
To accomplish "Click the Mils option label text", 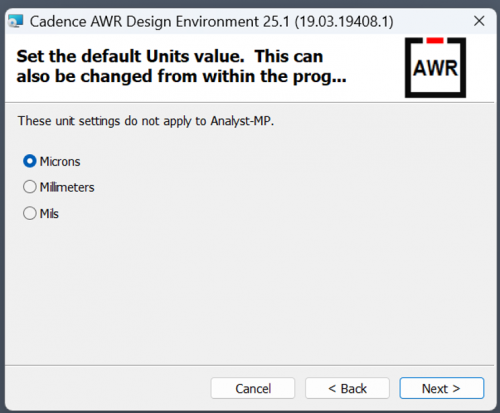I will (x=49, y=213).
